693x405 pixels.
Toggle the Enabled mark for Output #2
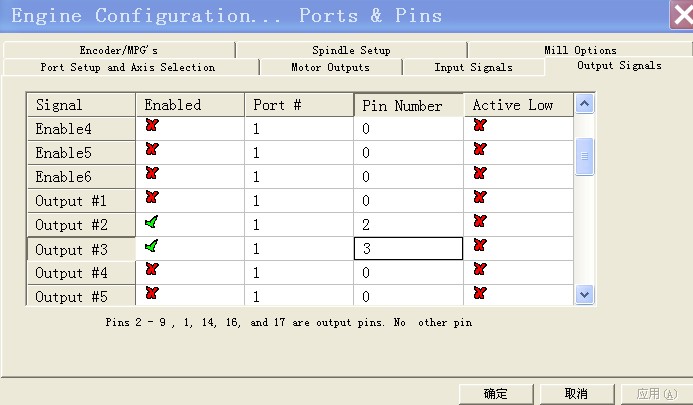[152, 222]
